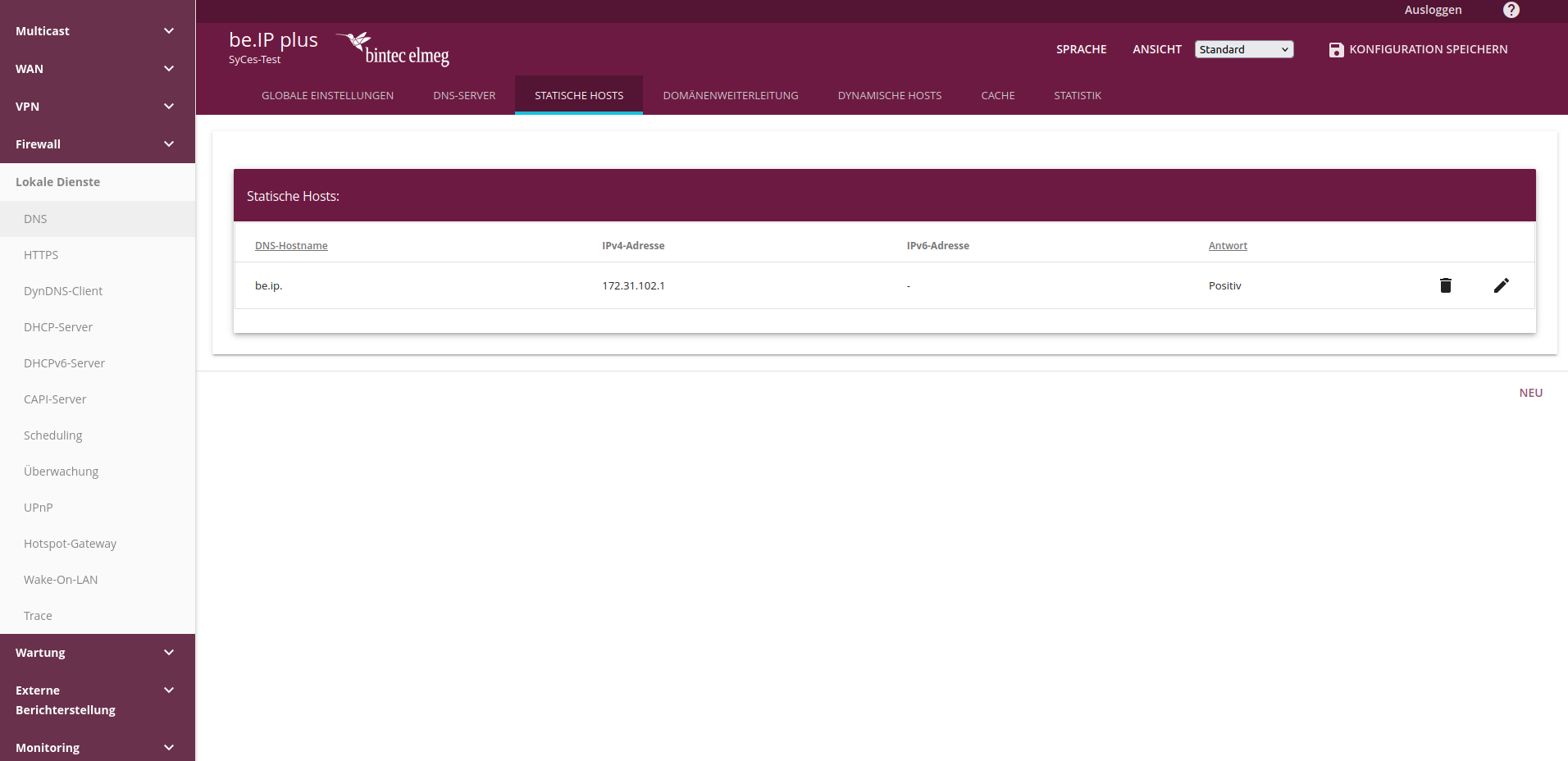This screenshot has width=1568, height=761.
Task: Delete the be.ip. static host entry
Action: click(x=1446, y=285)
